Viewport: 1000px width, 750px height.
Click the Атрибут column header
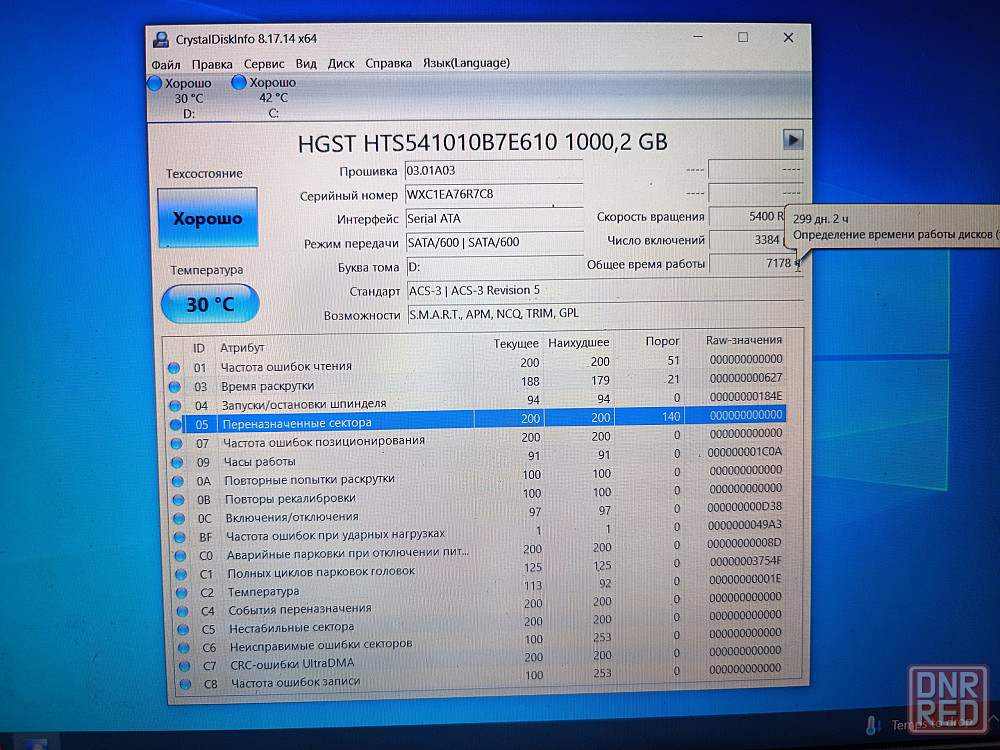[242, 348]
